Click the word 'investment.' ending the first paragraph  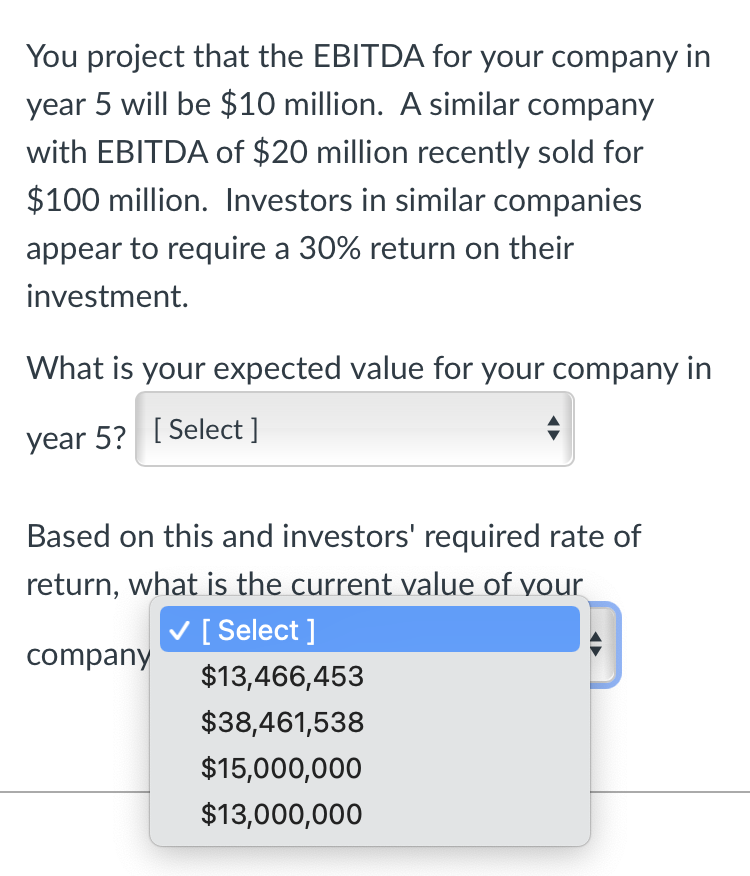point(107,297)
